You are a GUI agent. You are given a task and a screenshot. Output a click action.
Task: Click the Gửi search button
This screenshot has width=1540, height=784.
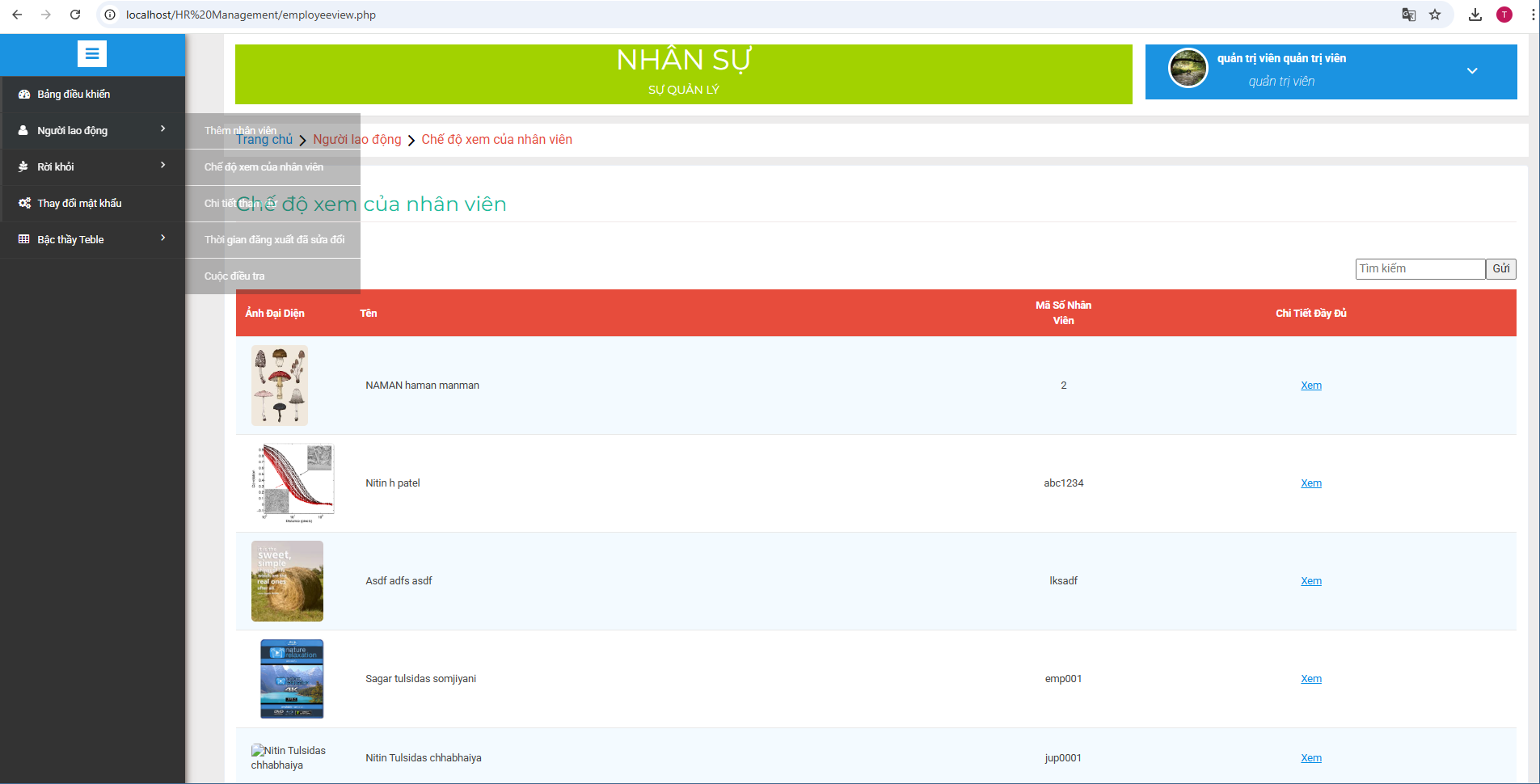[x=1501, y=268]
